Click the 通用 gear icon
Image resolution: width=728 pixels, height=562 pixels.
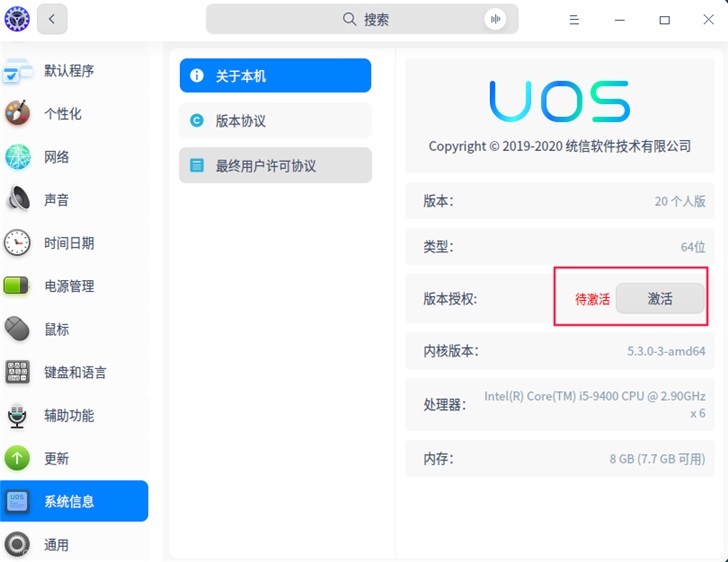click(17, 544)
